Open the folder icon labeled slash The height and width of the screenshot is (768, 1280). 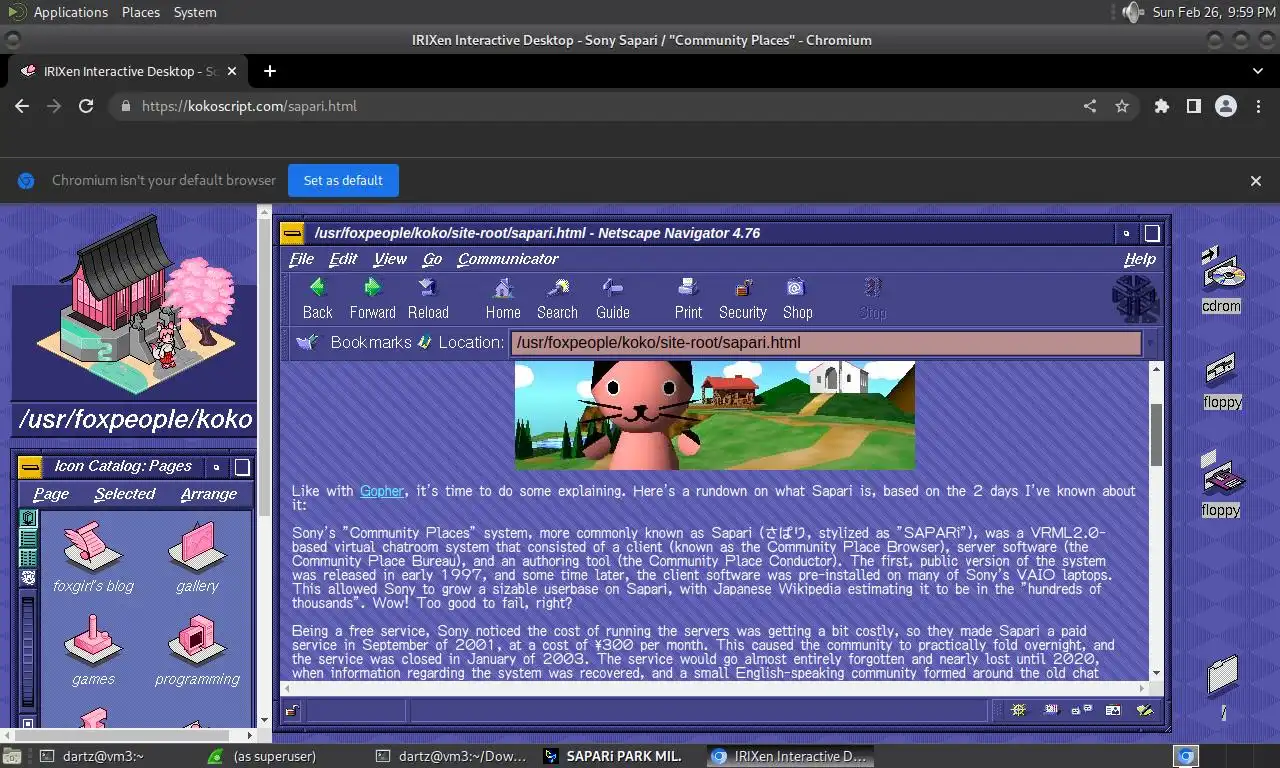[1222, 677]
